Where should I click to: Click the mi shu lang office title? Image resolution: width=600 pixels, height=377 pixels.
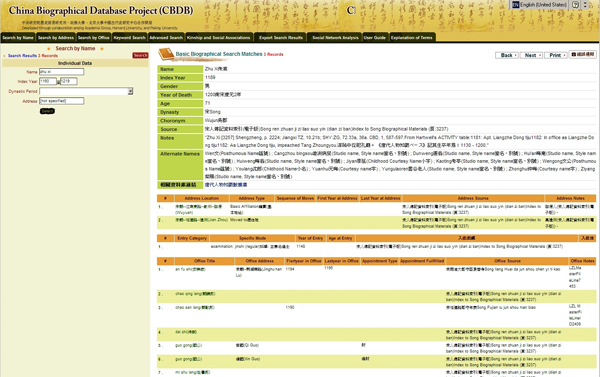point(192,372)
